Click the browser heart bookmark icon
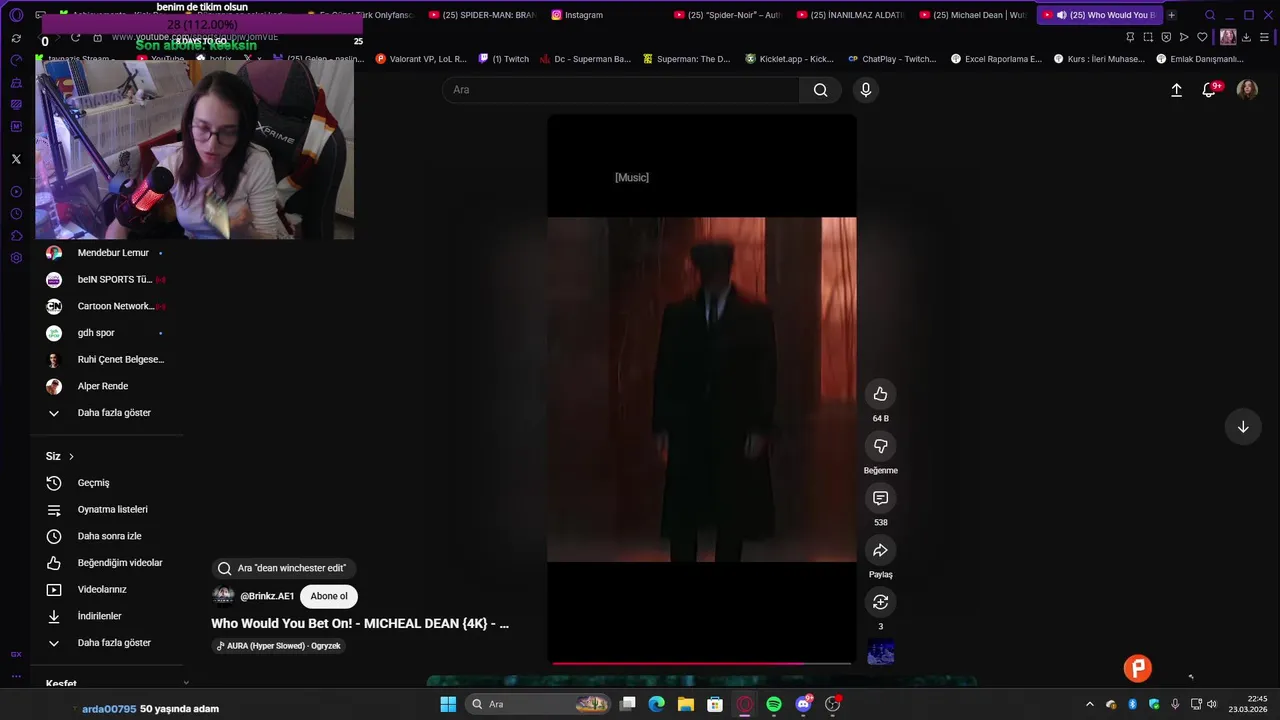 pyautogui.click(x=1202, y=37)
